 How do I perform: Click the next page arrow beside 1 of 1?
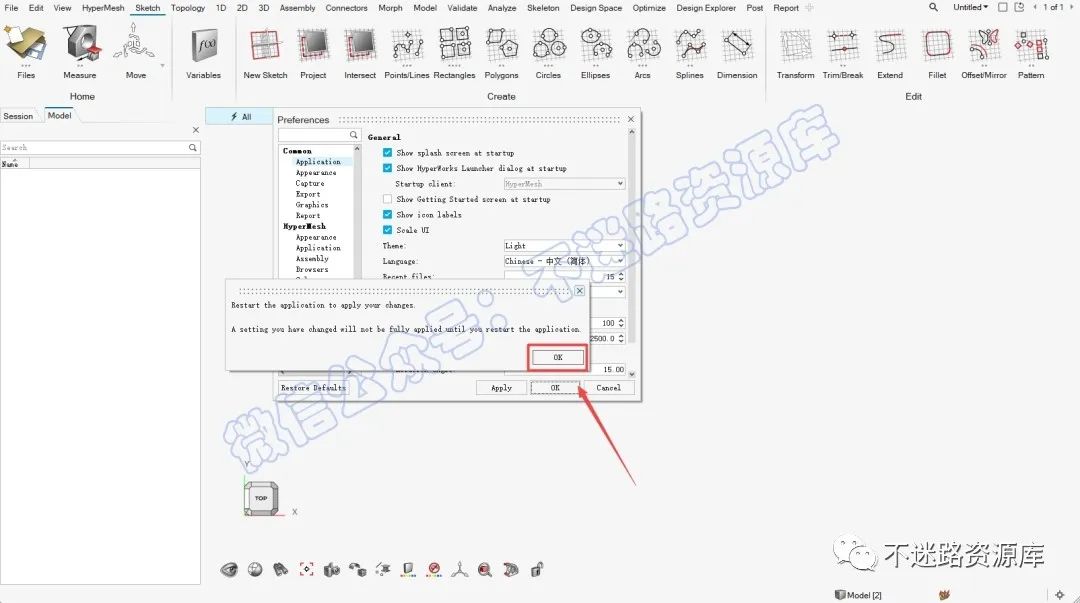click(1071, 7)
